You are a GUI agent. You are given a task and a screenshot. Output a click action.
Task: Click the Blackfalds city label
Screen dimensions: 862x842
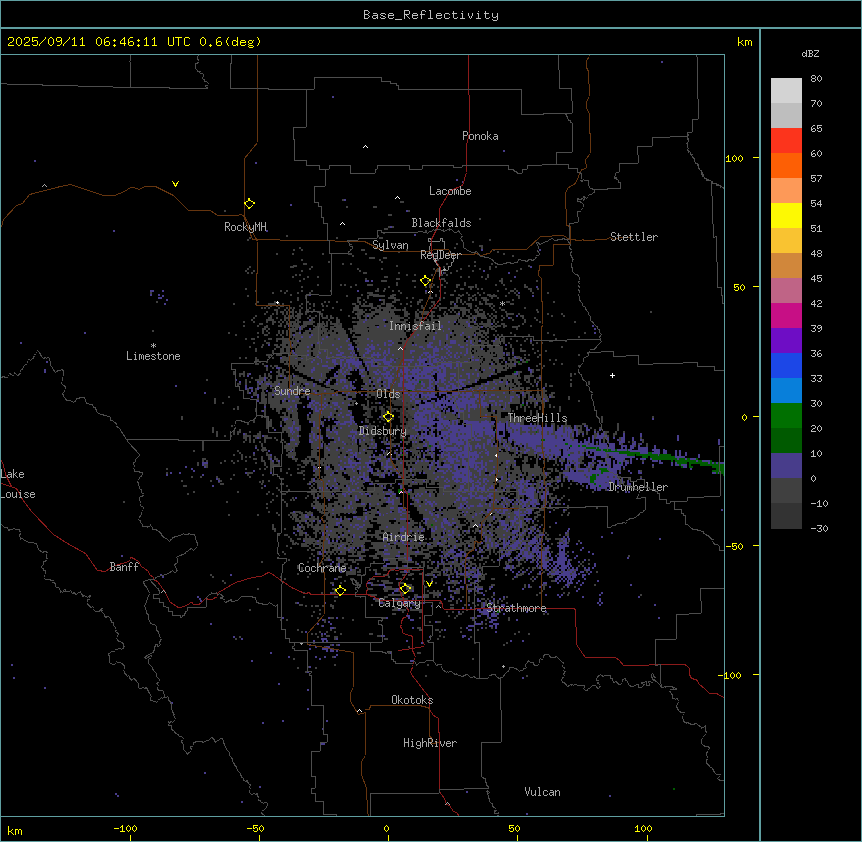point(441,223)
